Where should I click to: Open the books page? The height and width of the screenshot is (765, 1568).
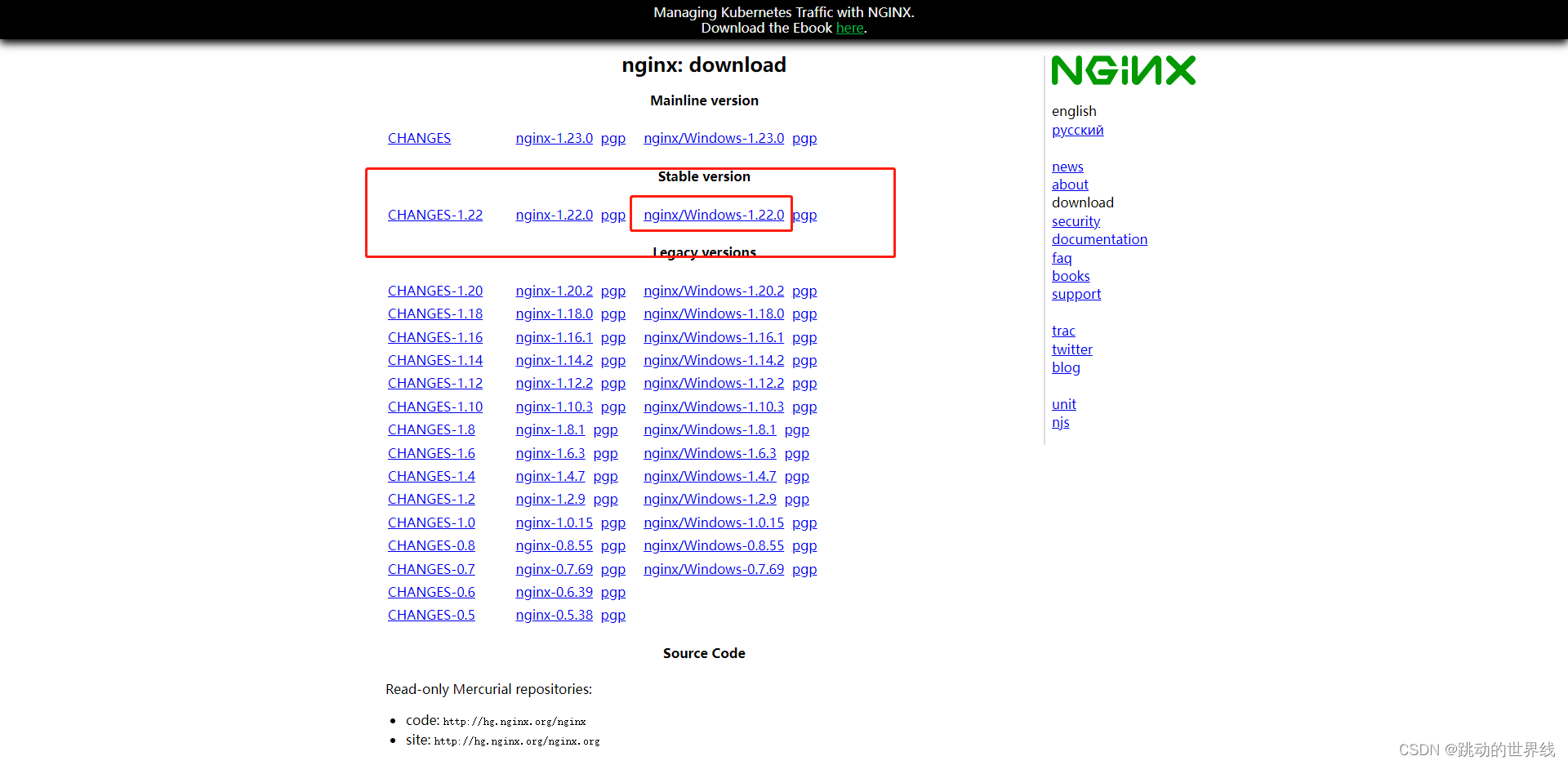[x=1071, y=276]
